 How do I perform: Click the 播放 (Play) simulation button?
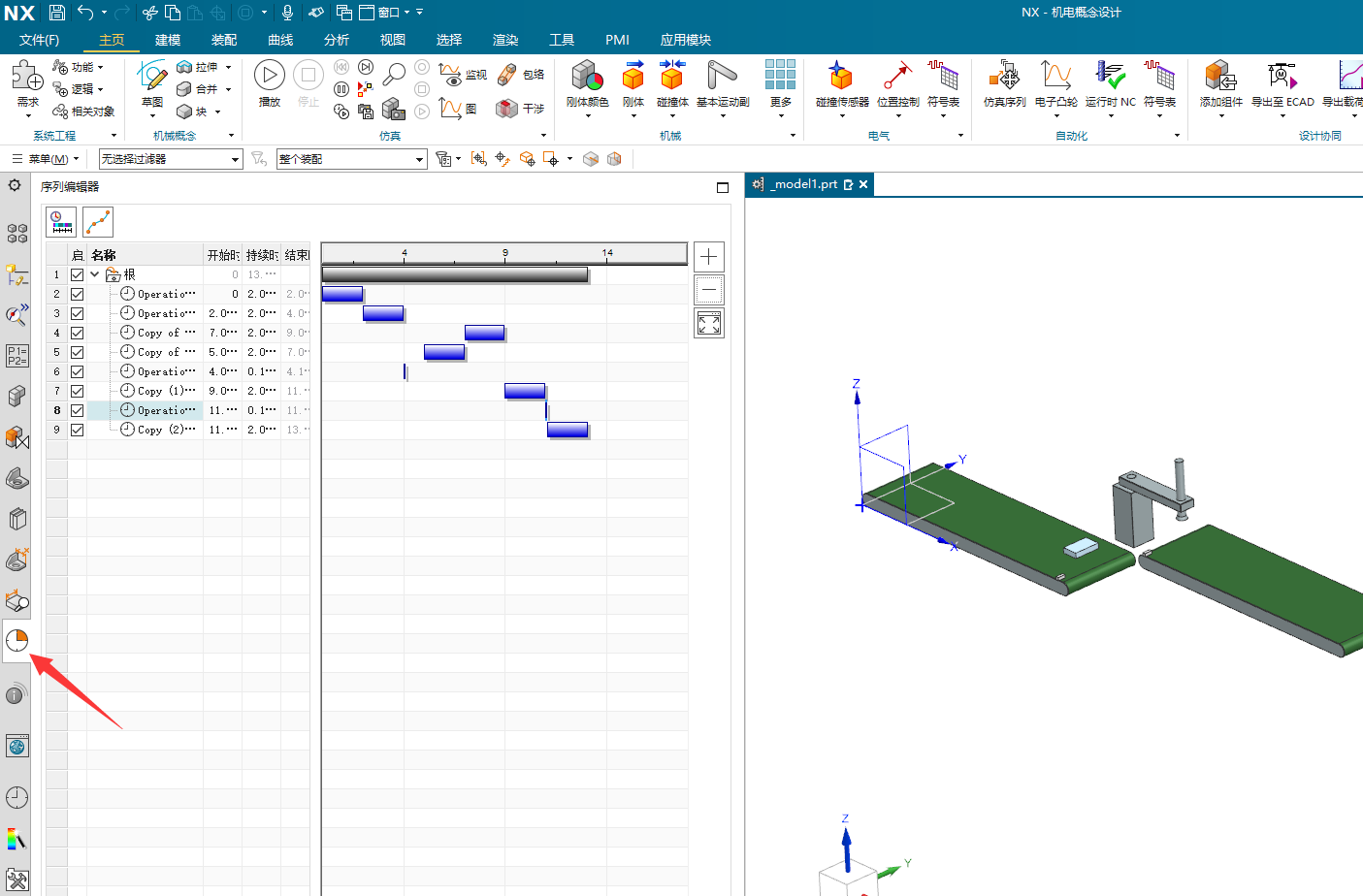point(269,75)
